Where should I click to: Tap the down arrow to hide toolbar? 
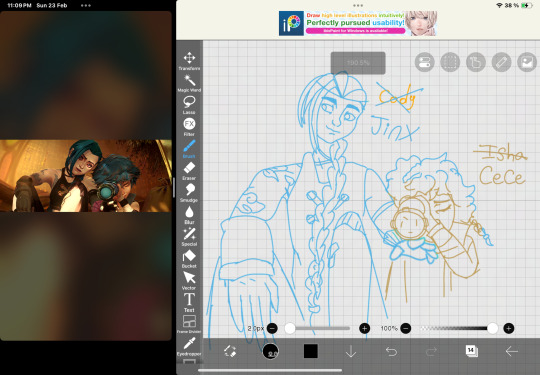tap(351, 351)
